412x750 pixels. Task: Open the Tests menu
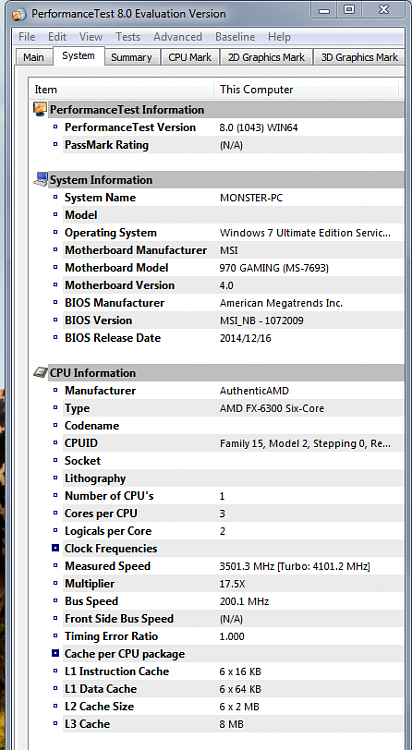coord(128,37)
